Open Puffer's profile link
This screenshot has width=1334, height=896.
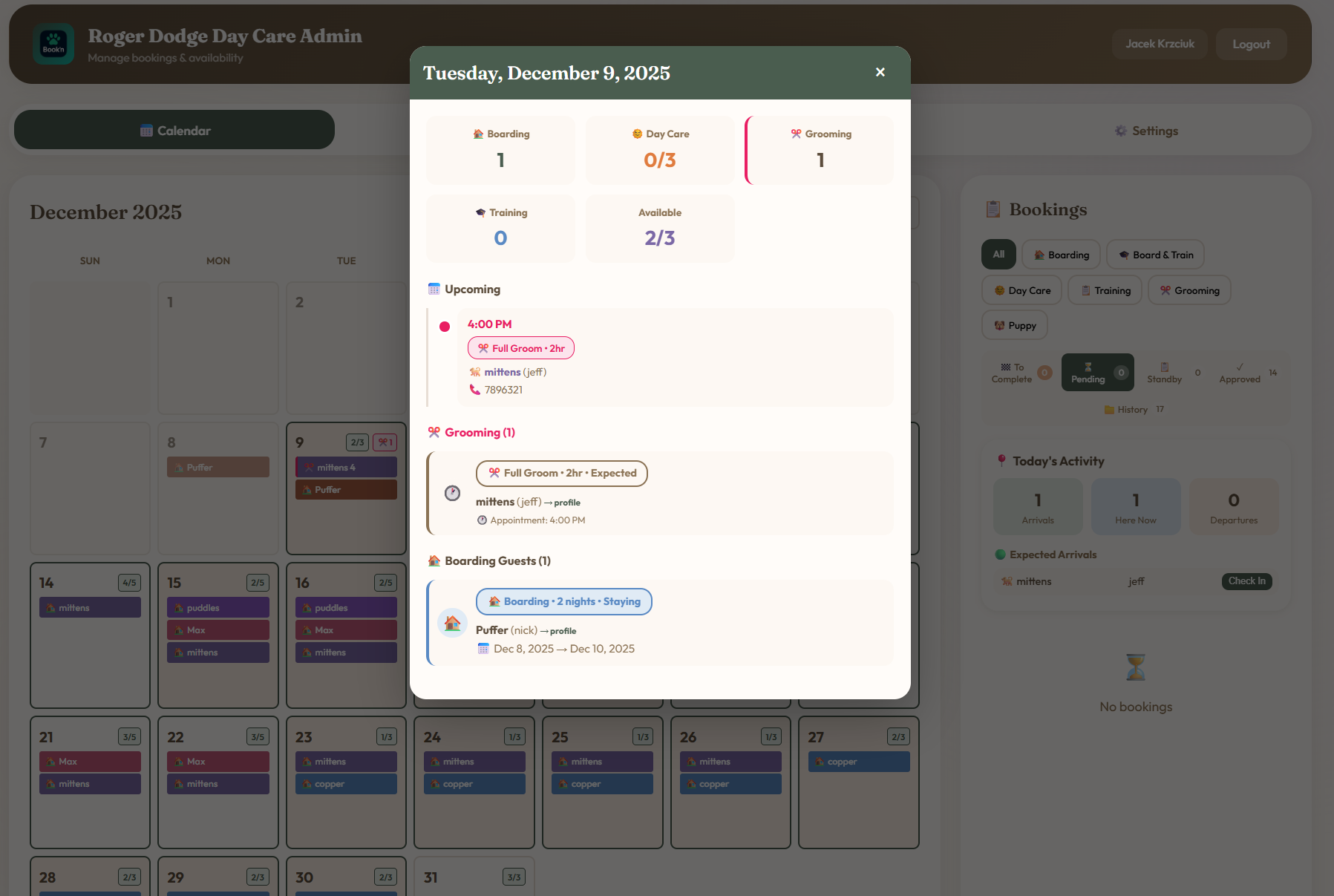coord(563,631)
